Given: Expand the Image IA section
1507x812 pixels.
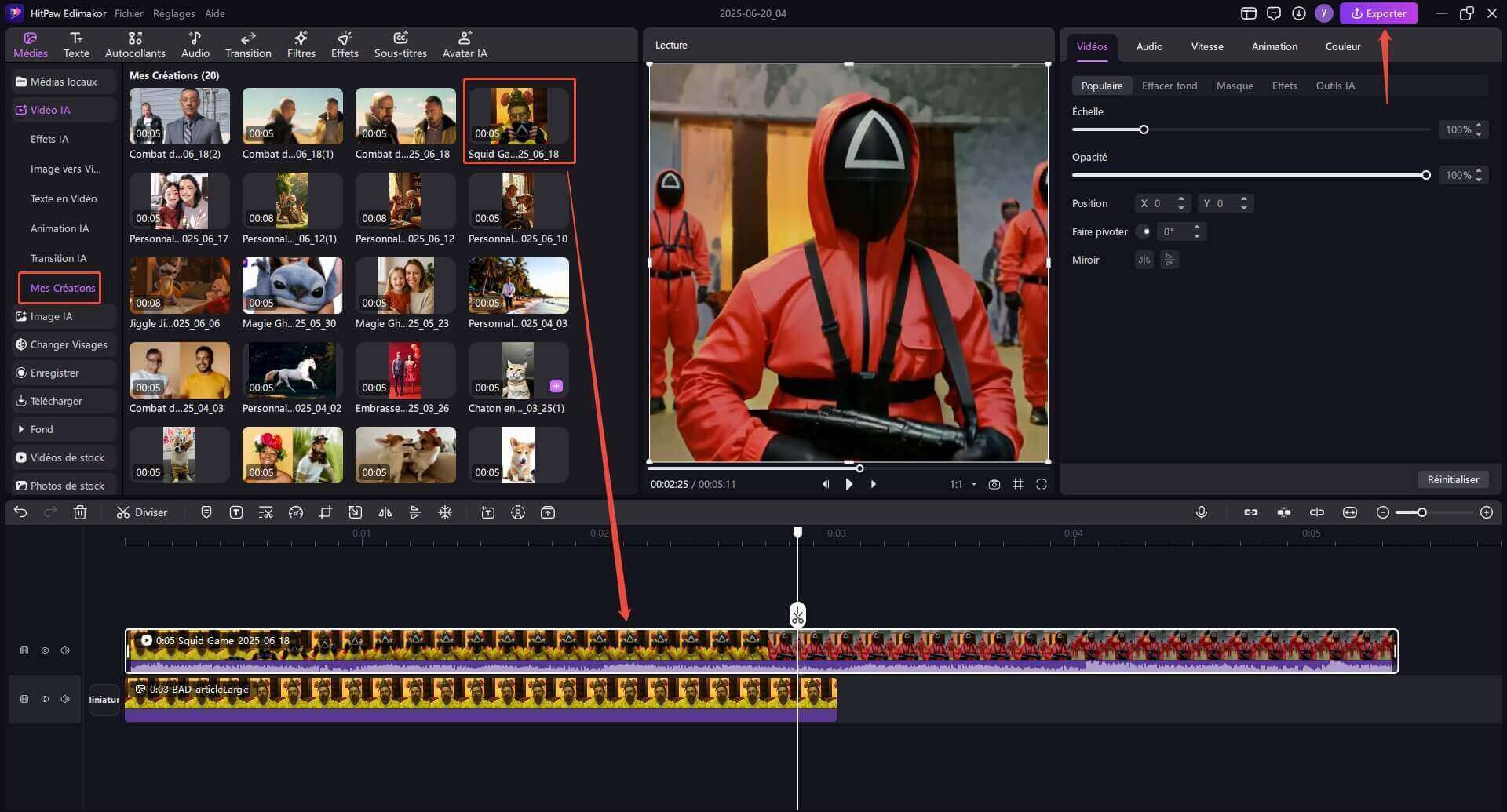Looking at the screenshot, I should coord(63,316).
